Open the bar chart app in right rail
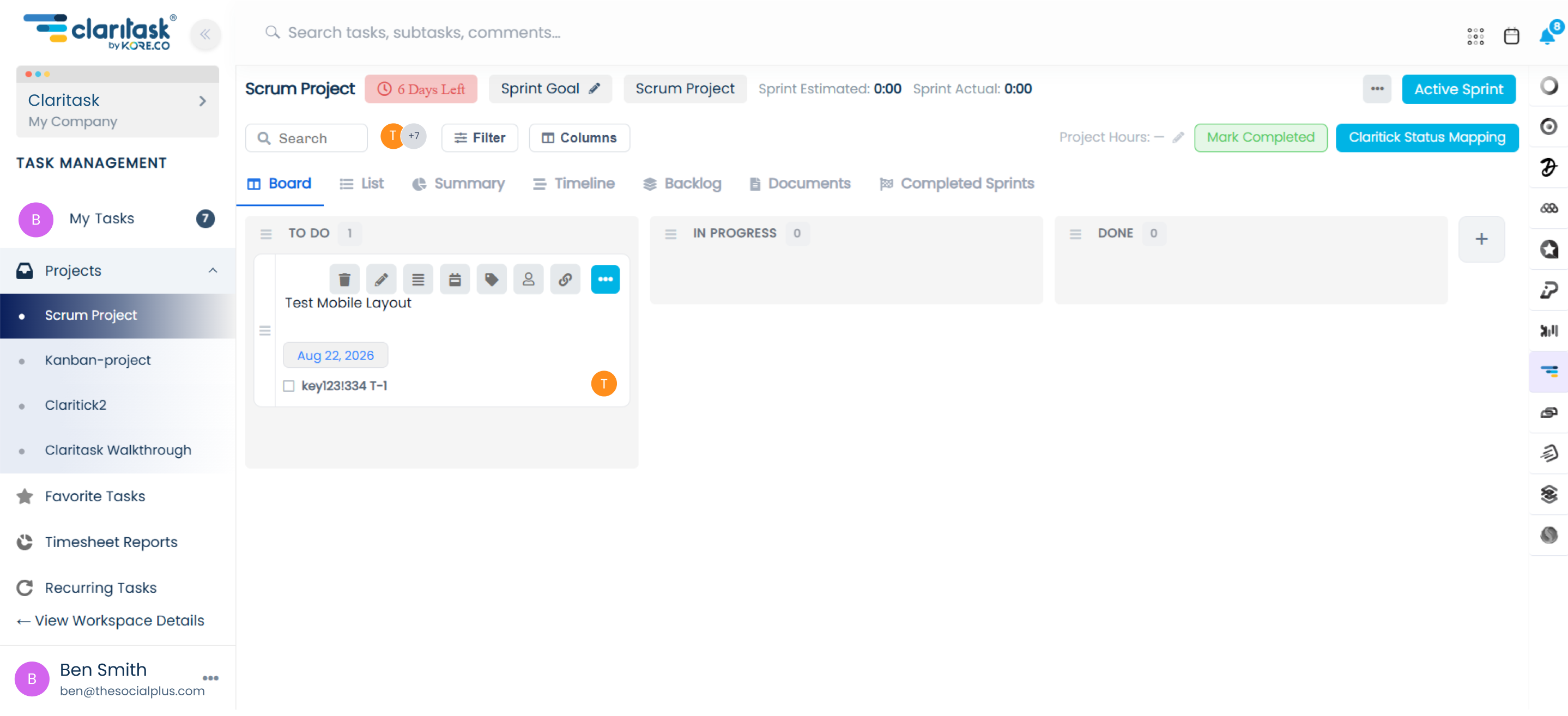 (x=1548, y=330)
